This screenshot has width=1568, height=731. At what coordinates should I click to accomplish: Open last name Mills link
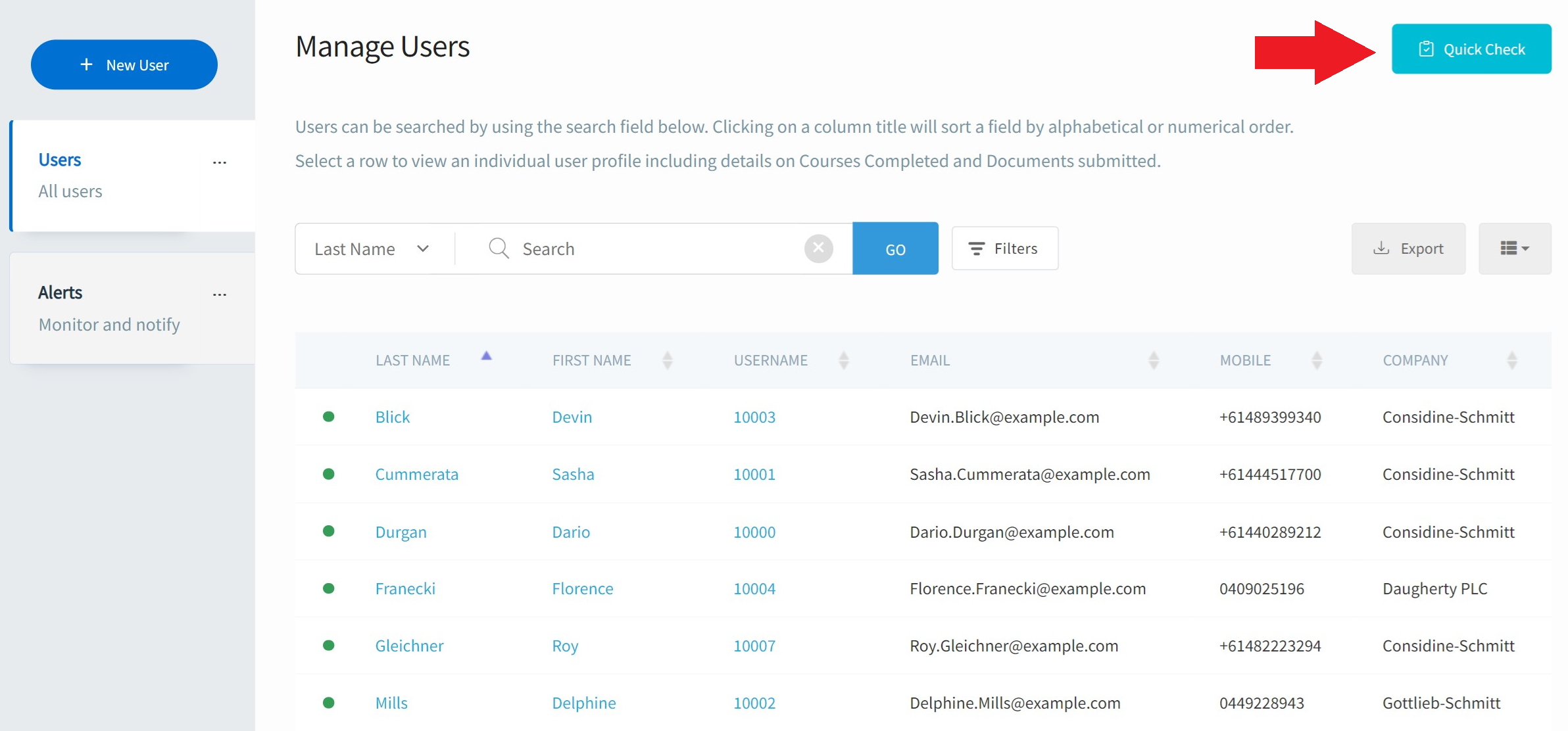click(x=391, y=703)
